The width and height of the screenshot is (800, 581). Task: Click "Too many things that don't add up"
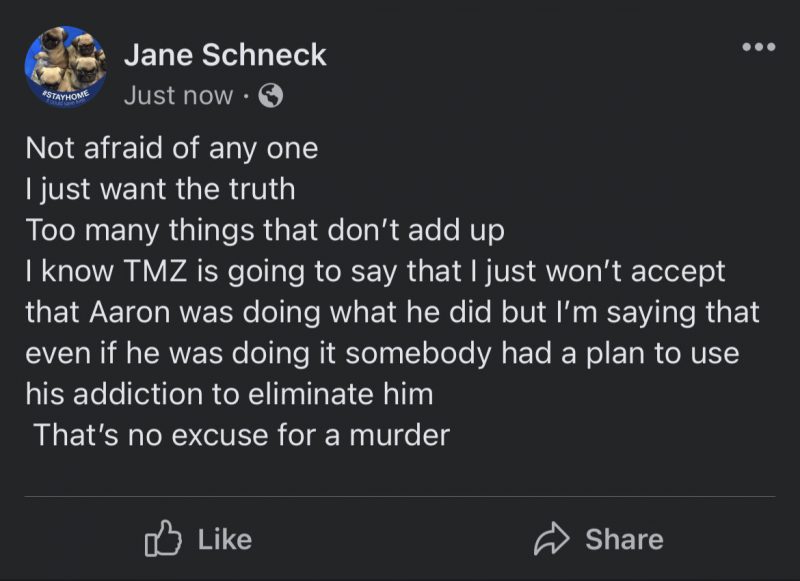(x=264, y=230)
